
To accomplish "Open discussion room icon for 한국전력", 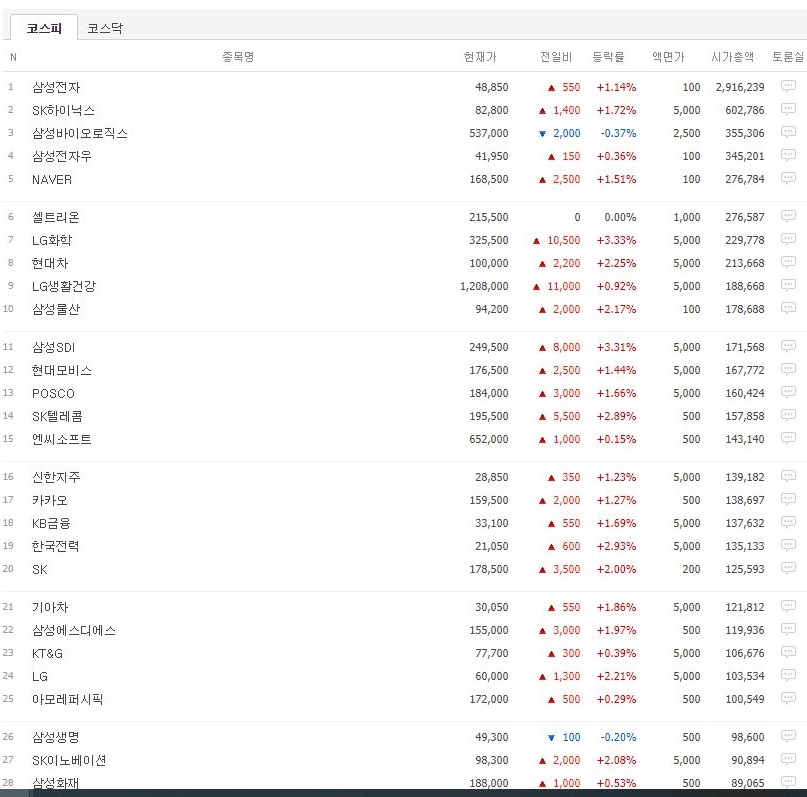I will tap(788, 545).
